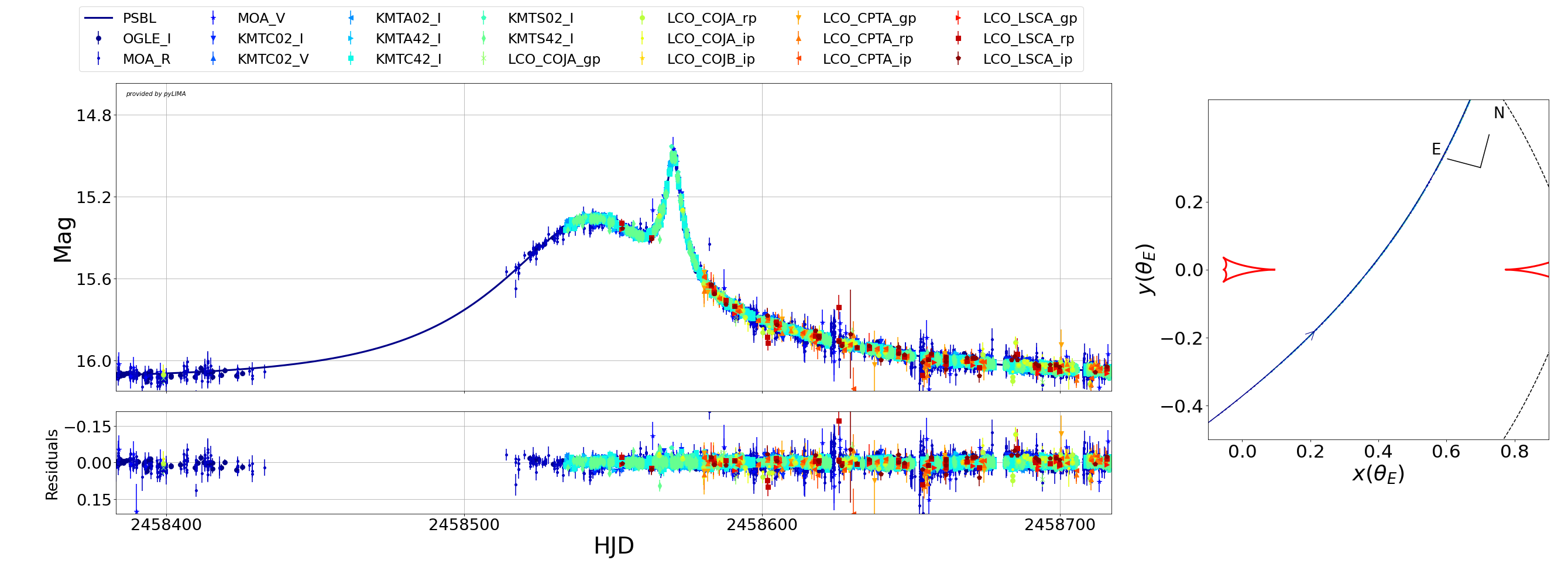This screenshot has height=567, width=1568.
Task: Click the x(θE) axis label
Action: click(1378, 474)
